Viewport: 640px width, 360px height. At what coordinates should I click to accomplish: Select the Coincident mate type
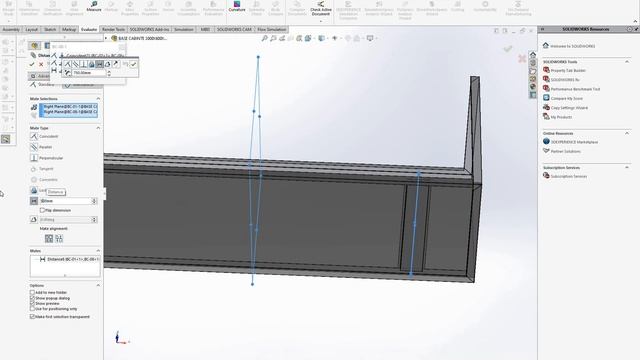44,136
